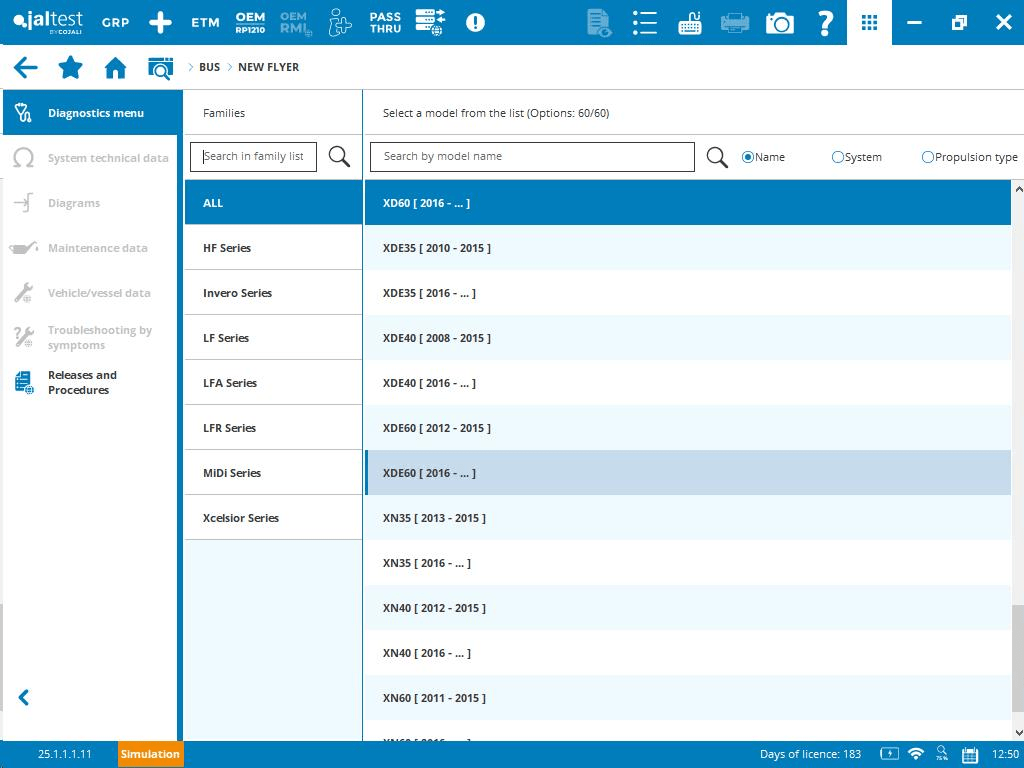The width and height of the screenshot is (1024, 768).
Task: Collapse the left sidebar with chevron
Action: (x=24, y=698)
